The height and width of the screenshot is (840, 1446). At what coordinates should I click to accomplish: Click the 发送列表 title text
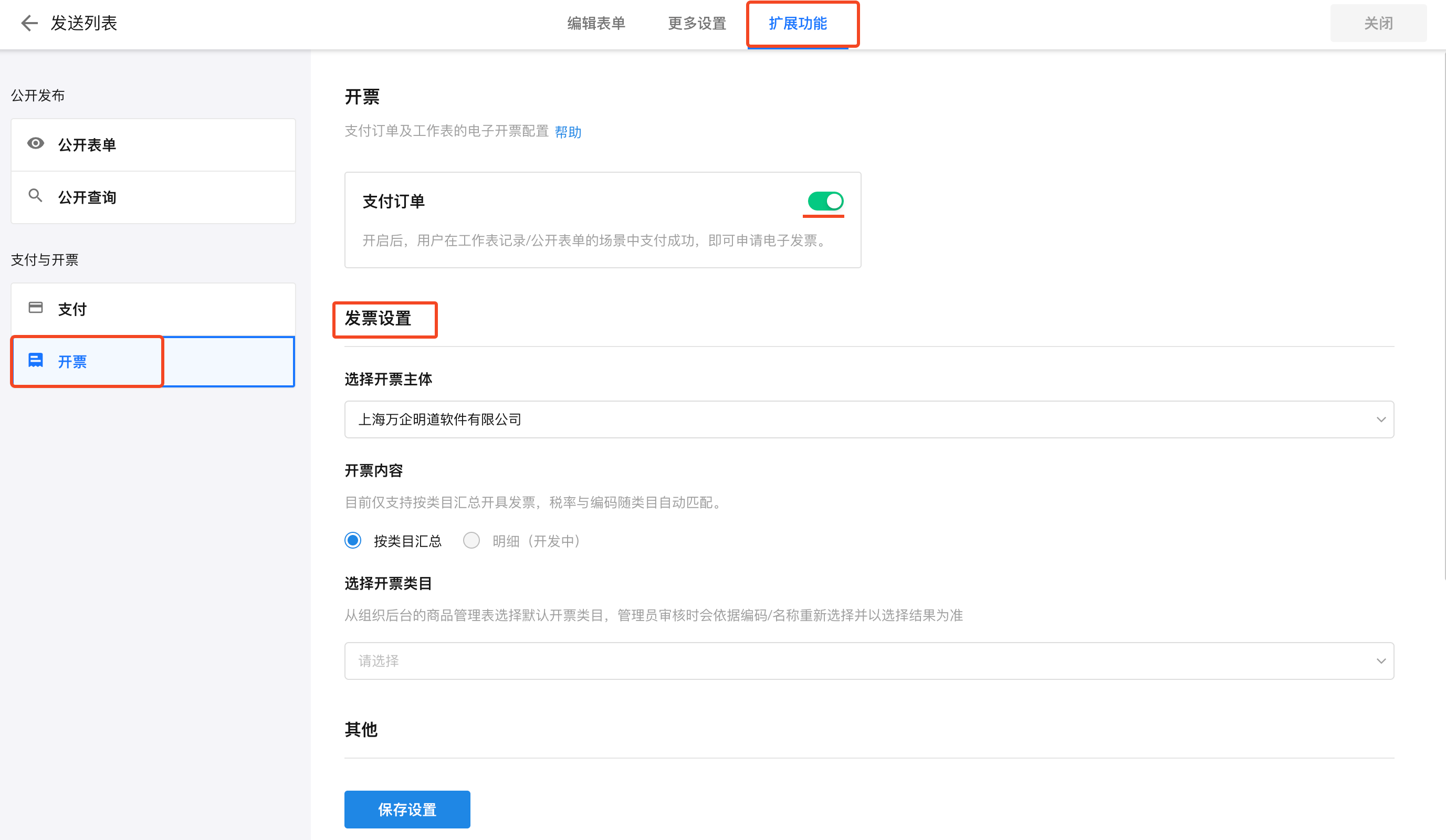tap(84, 23)
